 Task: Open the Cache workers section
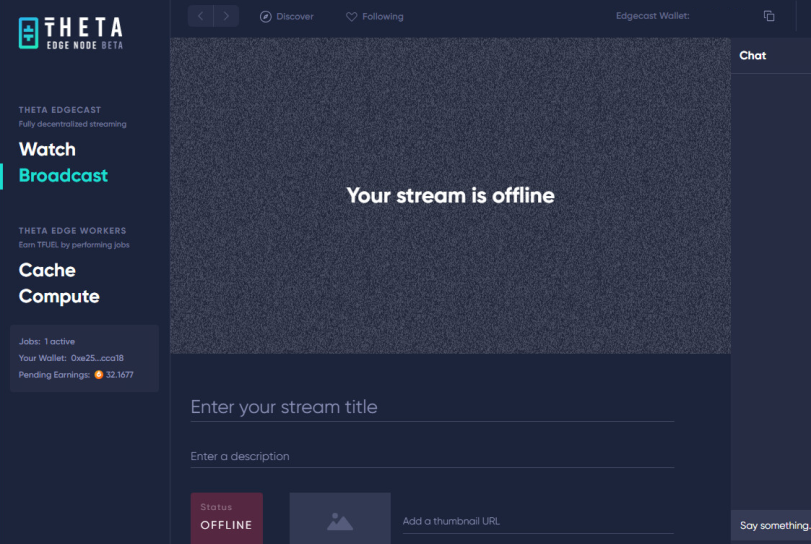click(47, 270)
